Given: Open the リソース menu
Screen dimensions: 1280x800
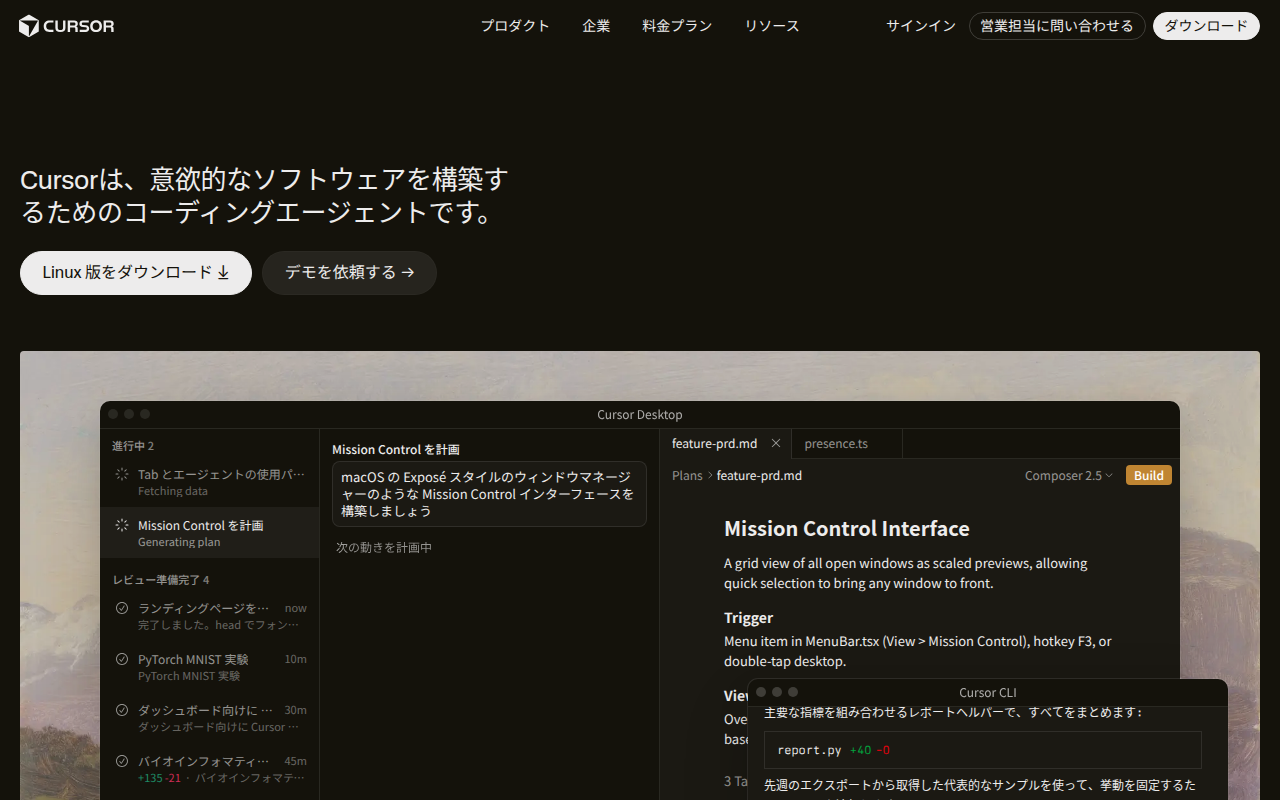Looking at the screenshot, I should coord(772,26).
